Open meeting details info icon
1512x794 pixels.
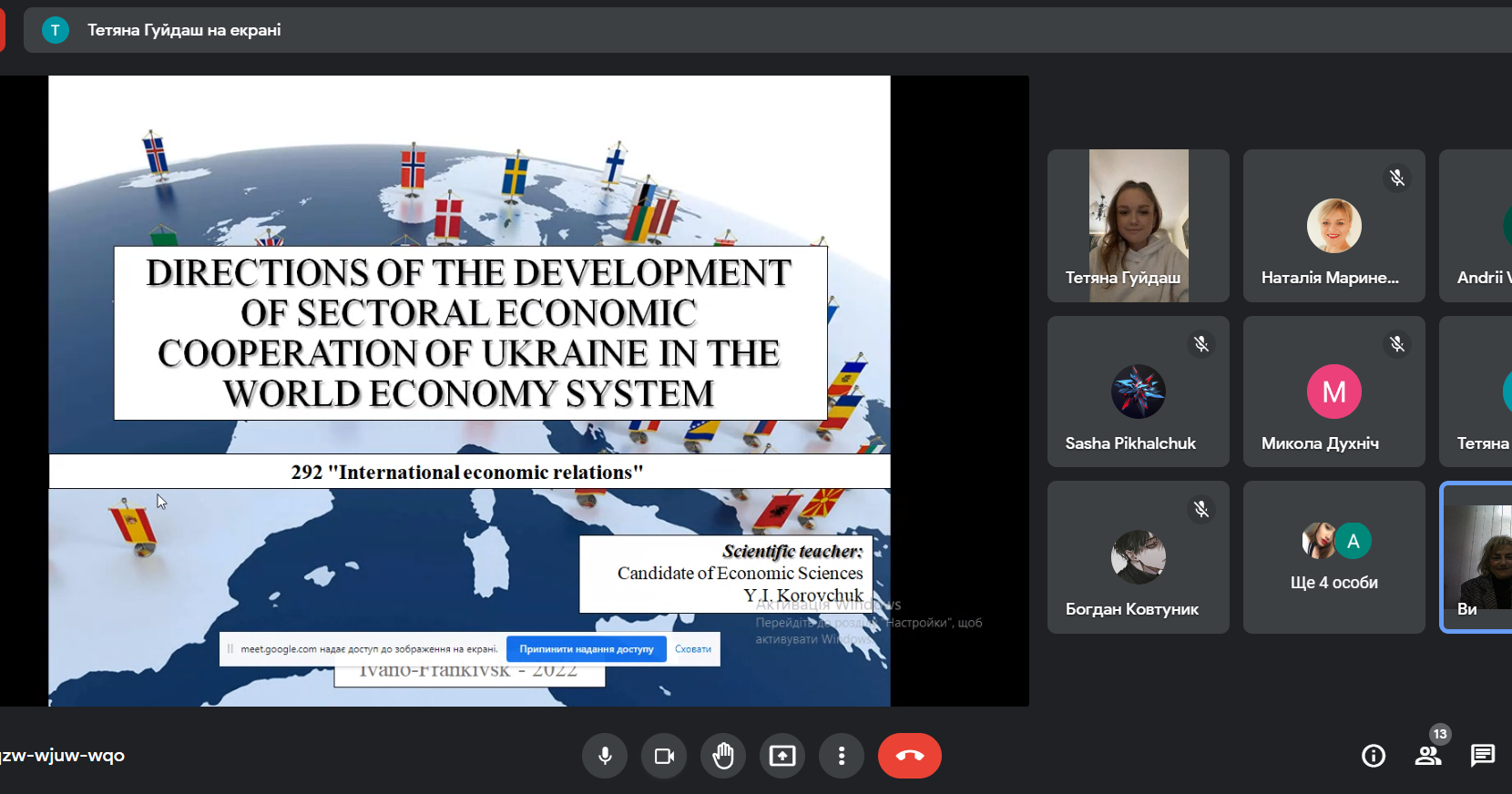(1374, 756)
